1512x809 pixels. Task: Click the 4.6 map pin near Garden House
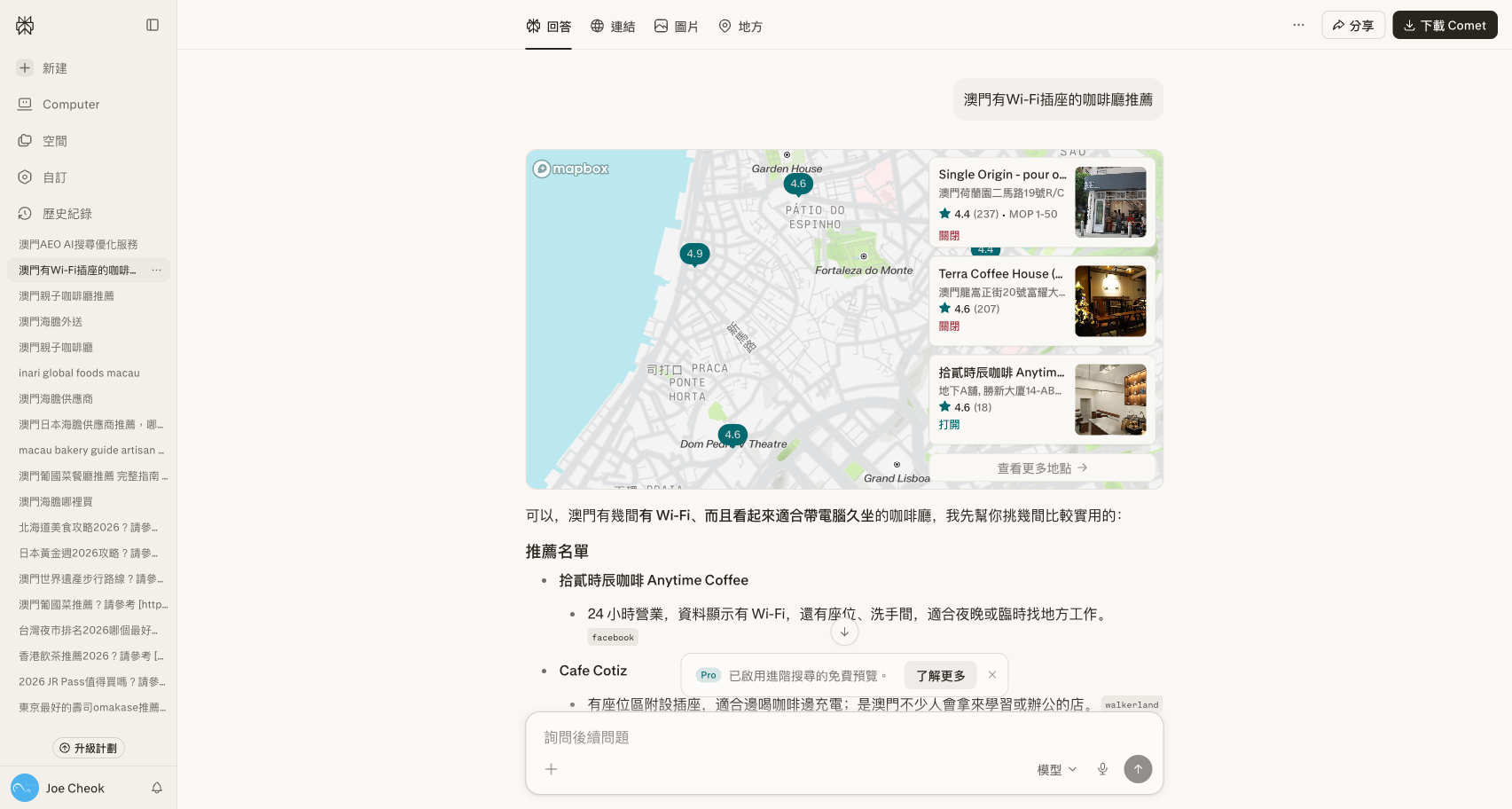click(798, 185)
